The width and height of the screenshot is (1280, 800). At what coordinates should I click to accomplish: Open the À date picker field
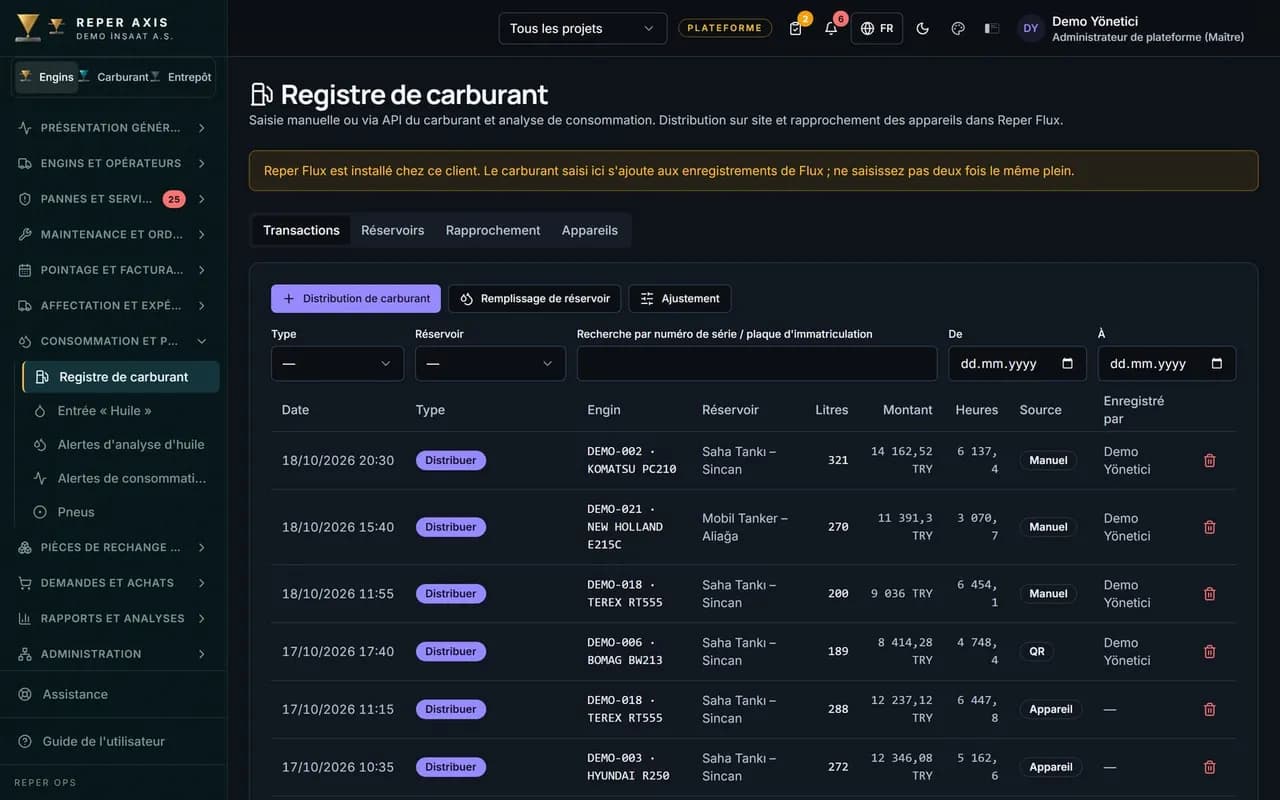1167,363
